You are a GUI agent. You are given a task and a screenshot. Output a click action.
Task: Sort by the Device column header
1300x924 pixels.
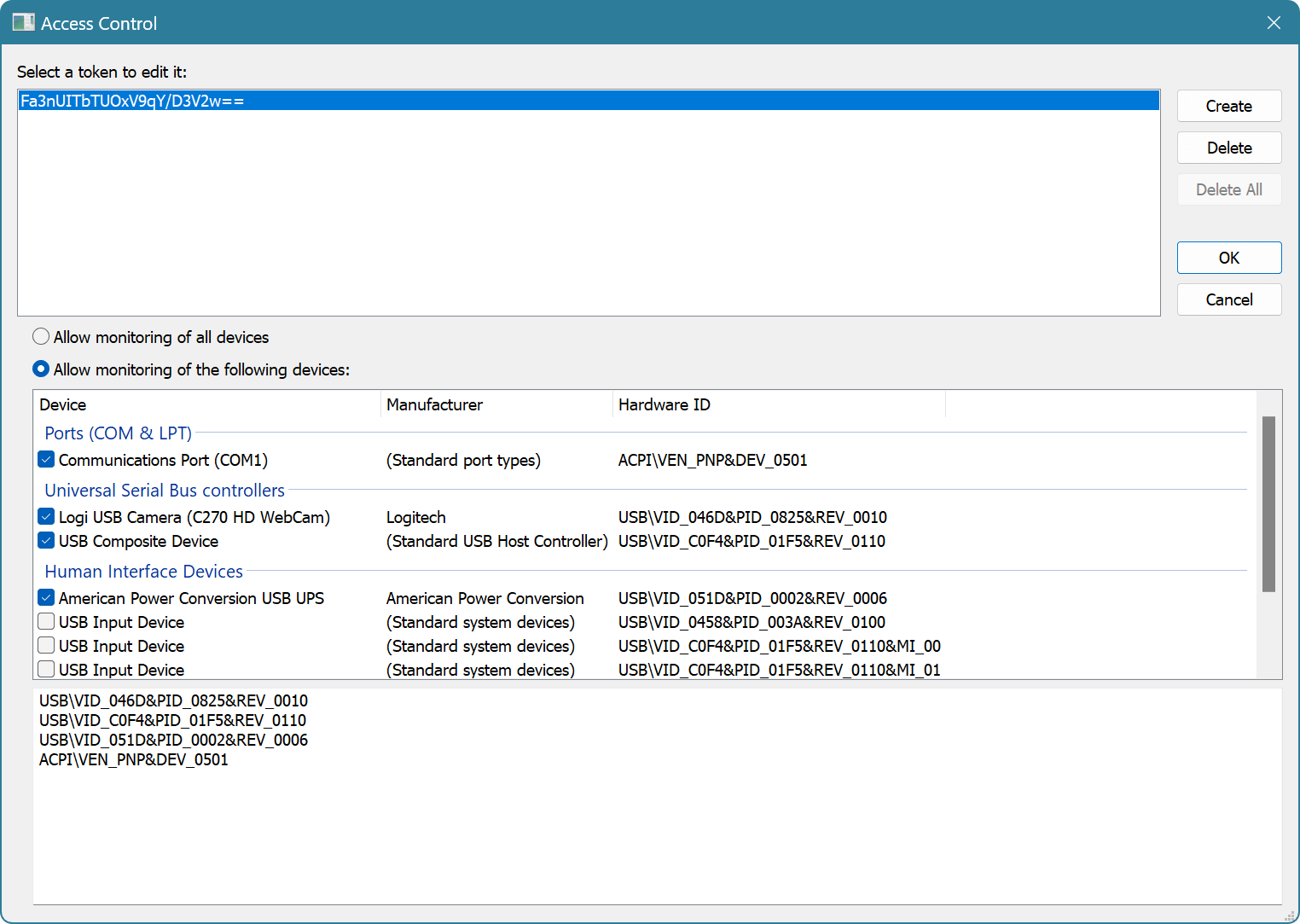point(207,404)
